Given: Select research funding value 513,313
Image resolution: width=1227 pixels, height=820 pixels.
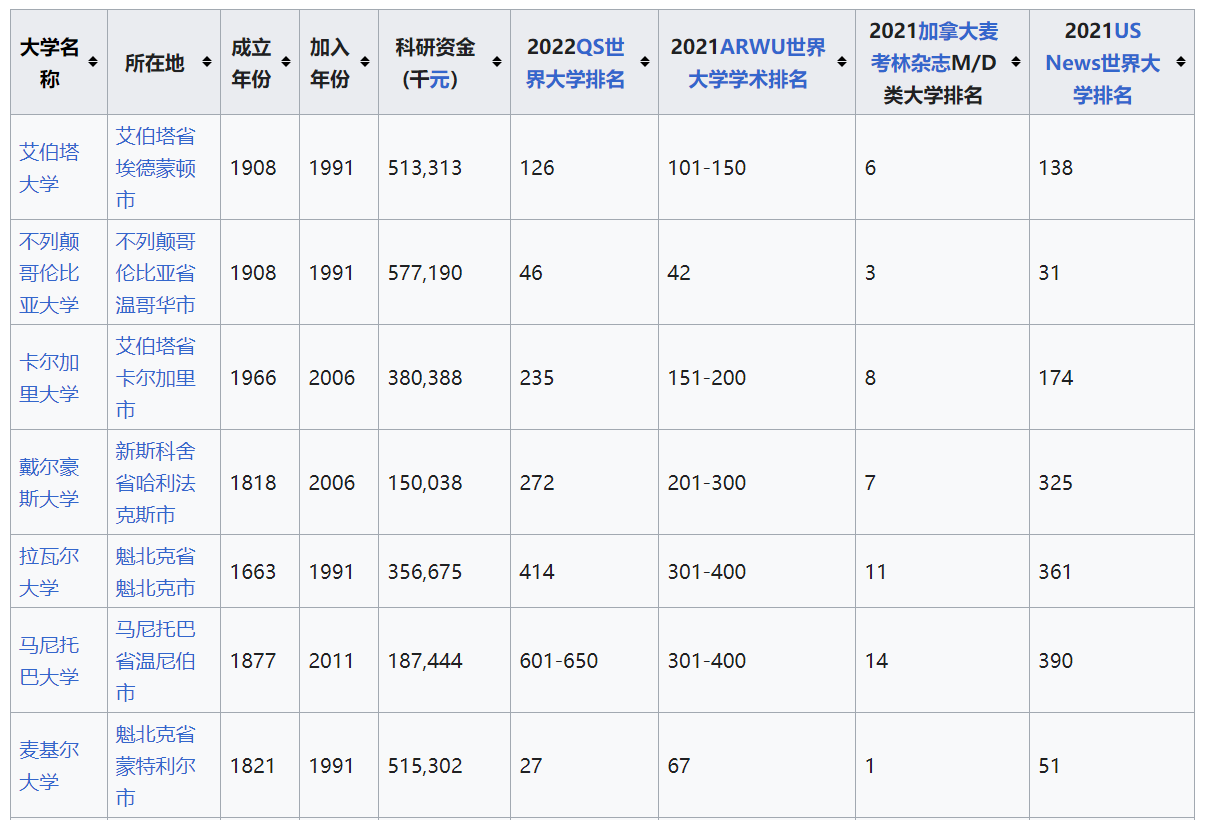Looking at the screenshot, I should click(425, 168).
